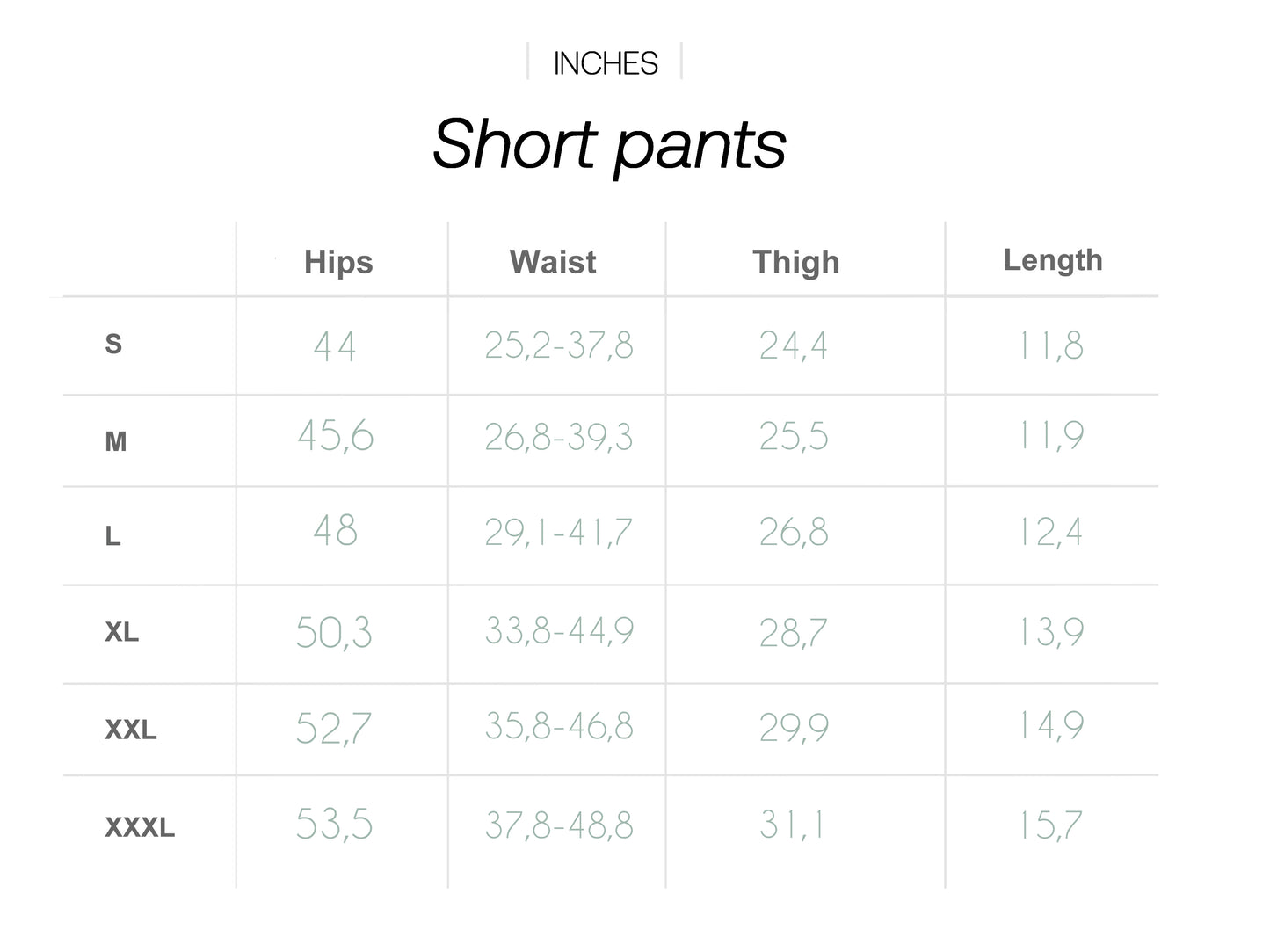Image resolution: width=1270 pixels, height=952 pixels.
Task: Select thigh value 31,1 for XXXL
Action: point(792,825)
